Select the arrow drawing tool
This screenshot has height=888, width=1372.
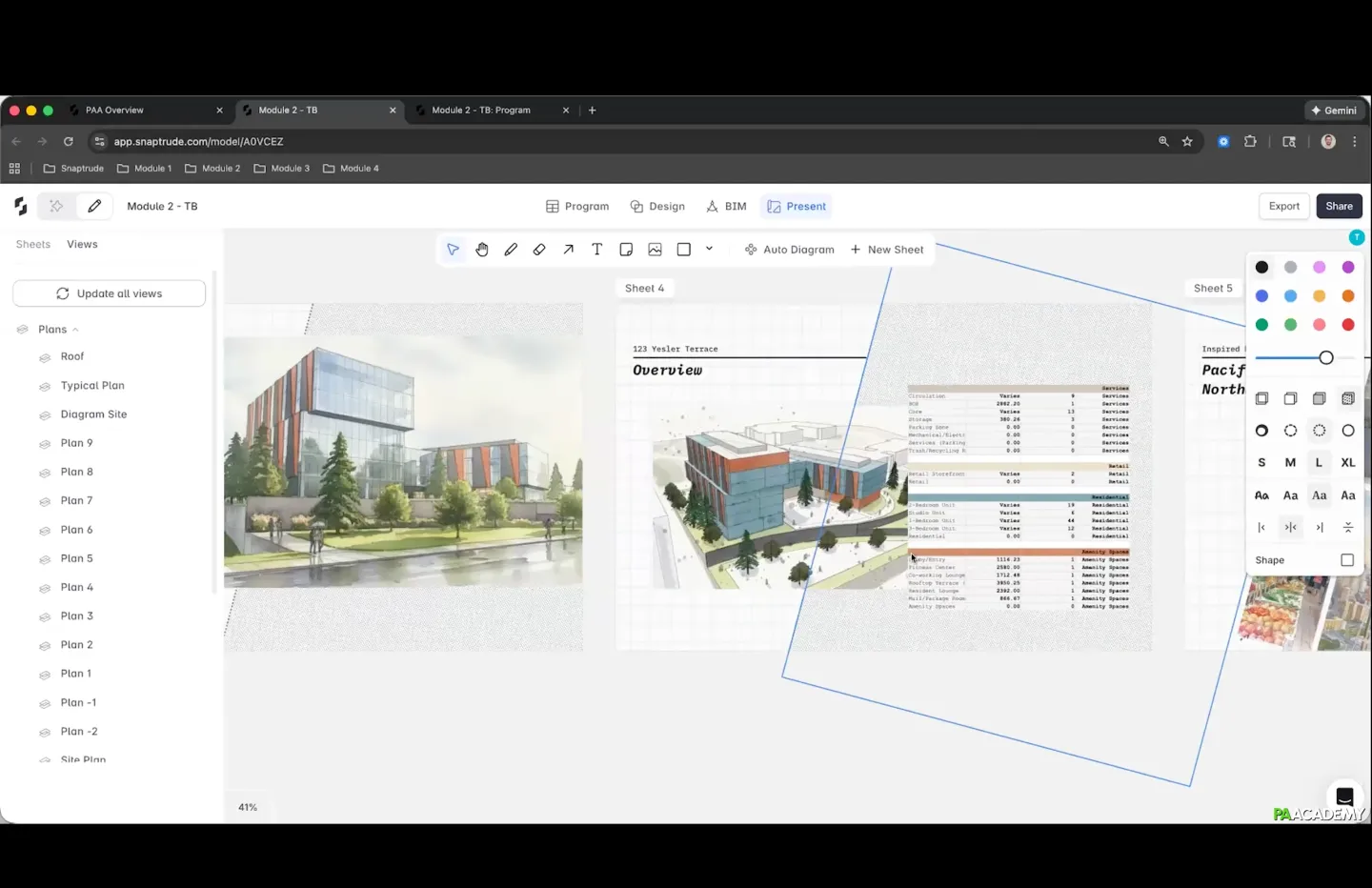click(568, 250)
